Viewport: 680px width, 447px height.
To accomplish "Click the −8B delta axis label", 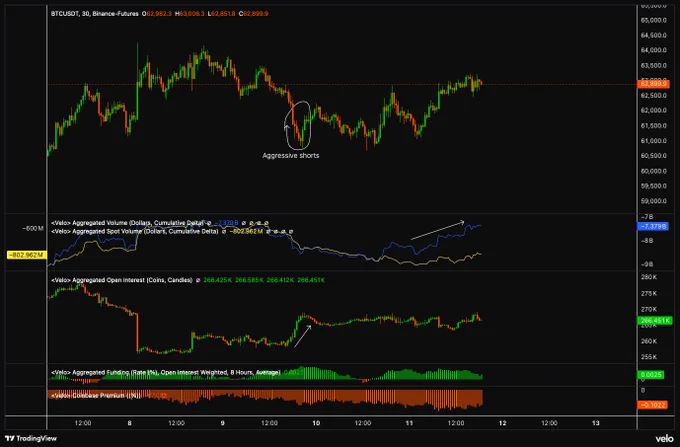I will click(647, 241).
